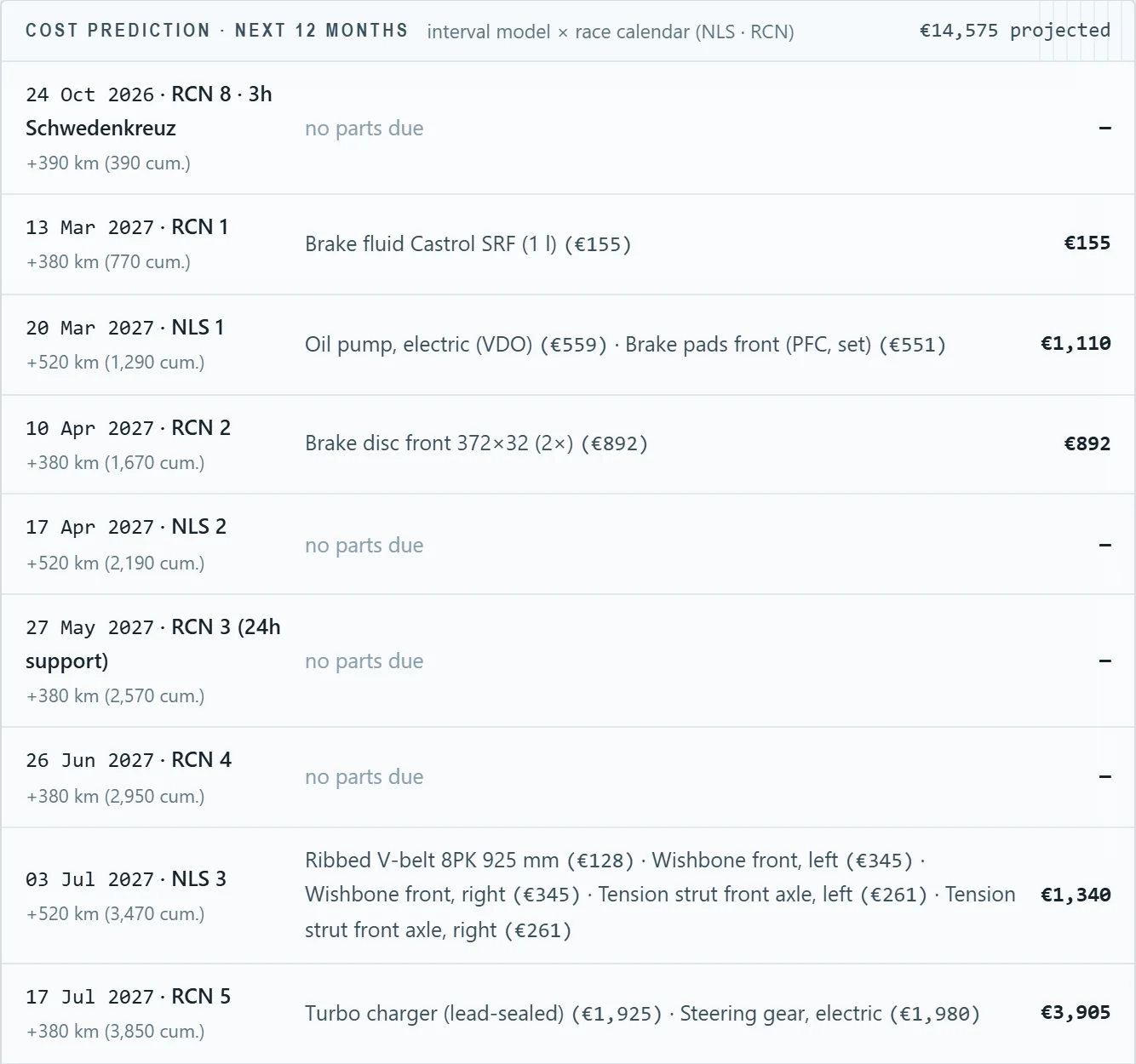
Task: Select the "20 Mar 2027 · NLS 1" event
Action: [125, 328]
